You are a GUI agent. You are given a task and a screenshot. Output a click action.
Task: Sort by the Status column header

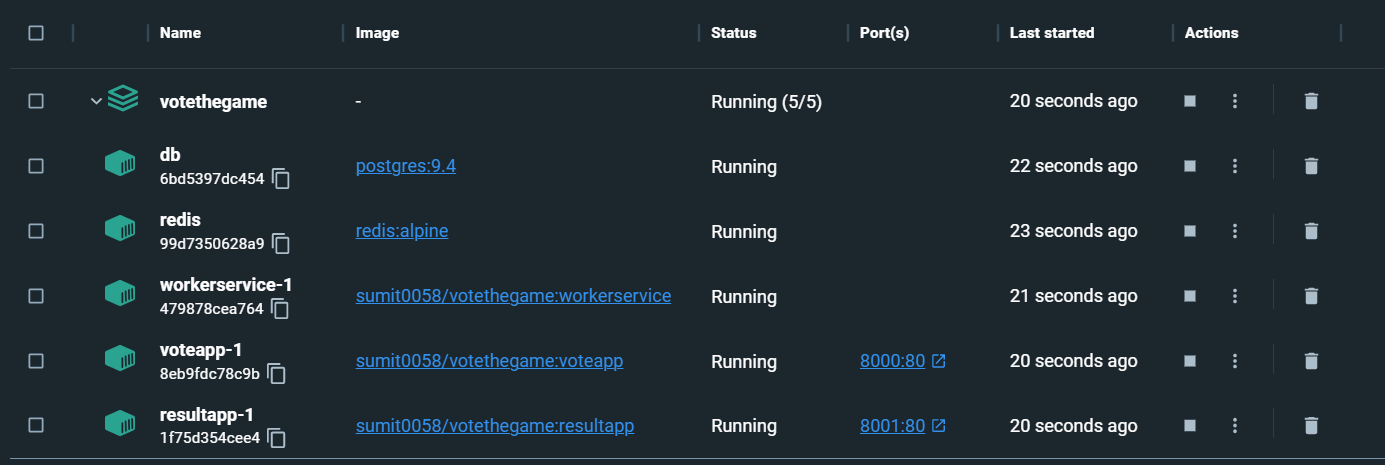pyautogui.click(x=733, y=33)
